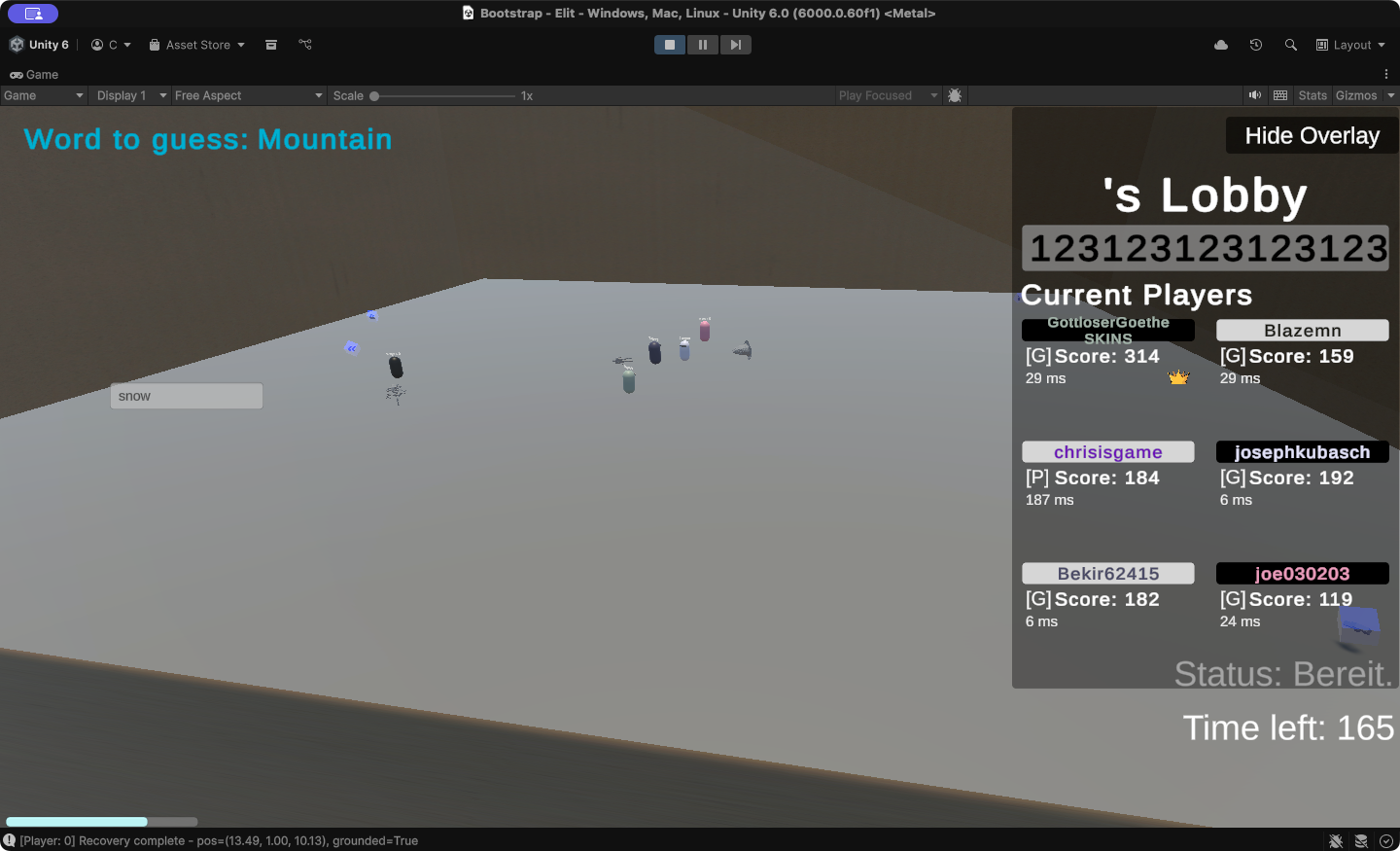Click the Hide Overlay button

tap(1312, 136)
